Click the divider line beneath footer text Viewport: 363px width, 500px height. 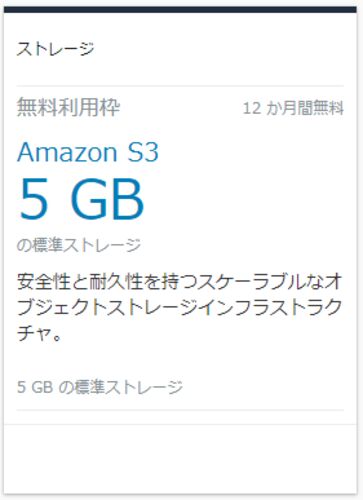[x=180, y=410]
